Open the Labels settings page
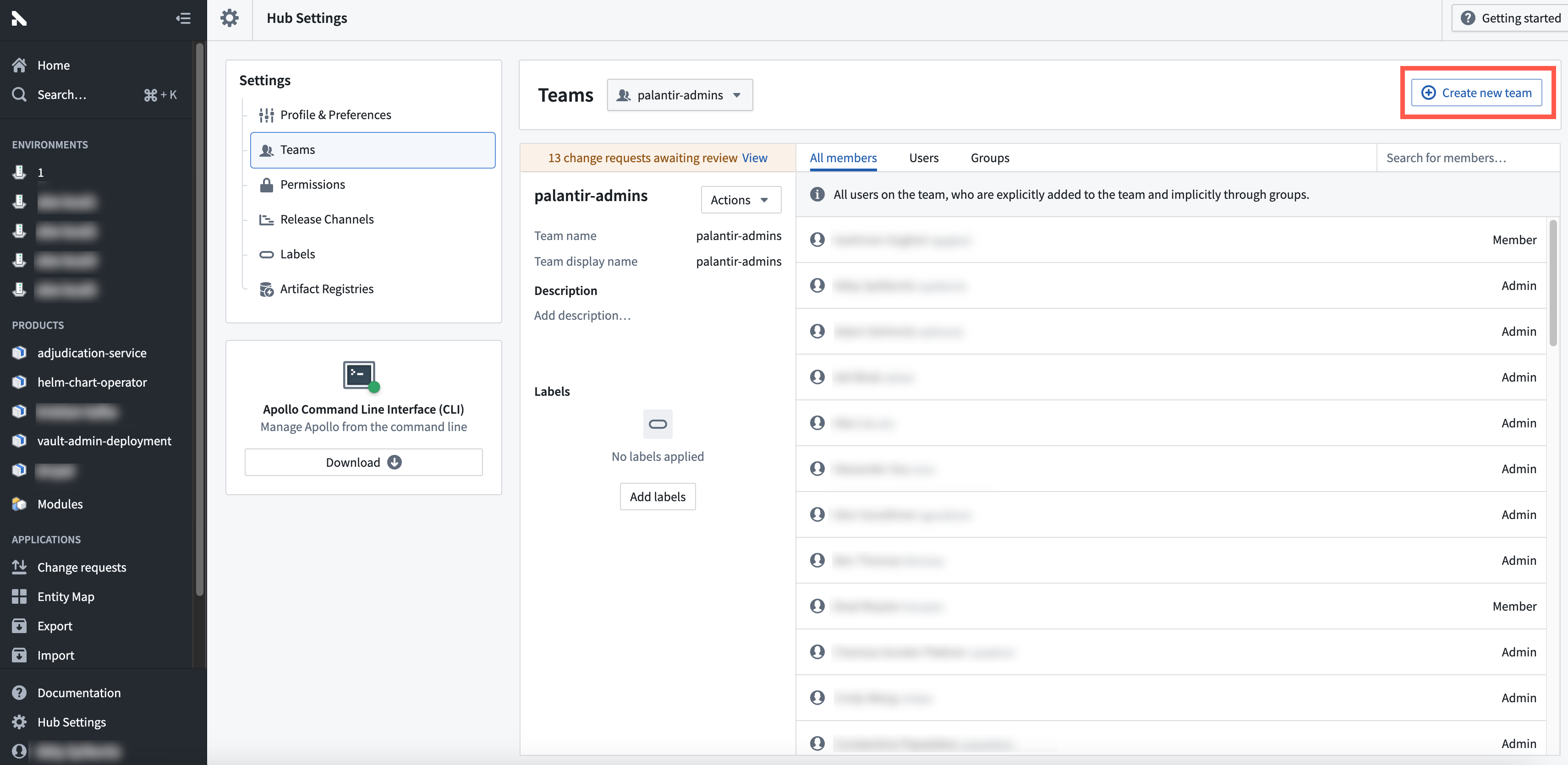This screenshot has height=765, width=1568. click(x=373, y=254)
